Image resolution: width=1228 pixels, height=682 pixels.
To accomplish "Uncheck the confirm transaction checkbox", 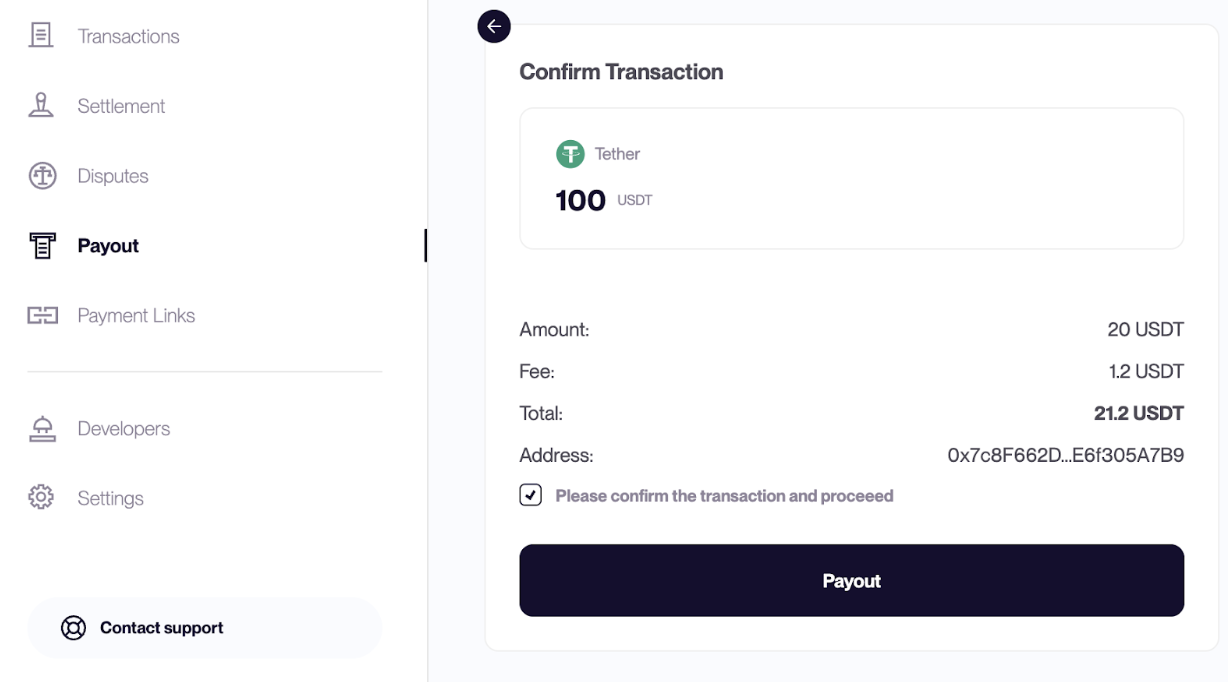I will pos(531,495).
